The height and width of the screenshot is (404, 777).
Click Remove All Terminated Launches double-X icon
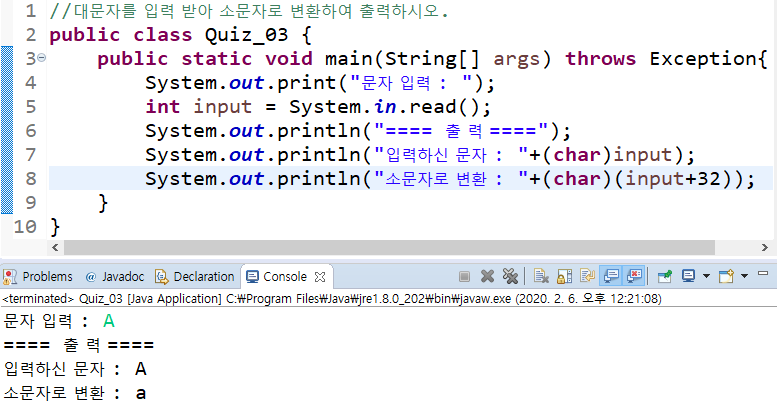point(510,276)
